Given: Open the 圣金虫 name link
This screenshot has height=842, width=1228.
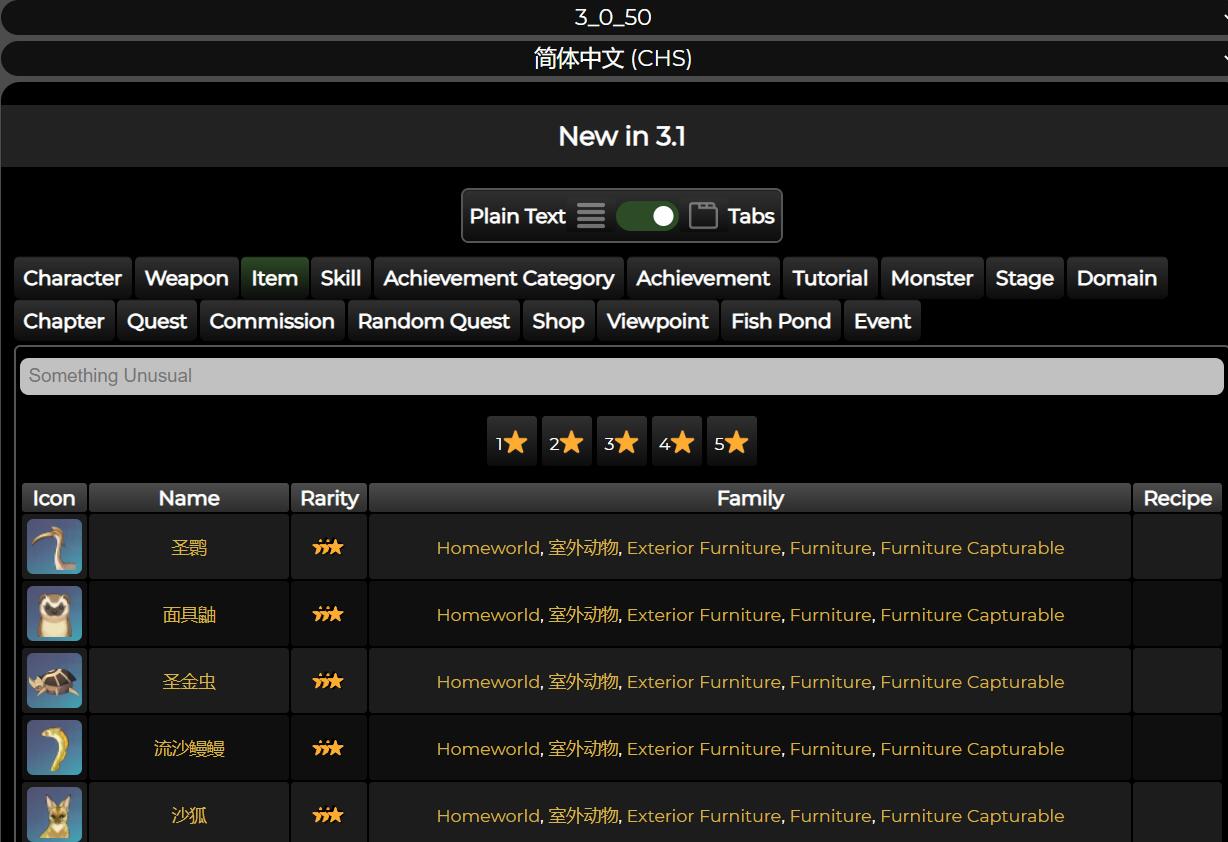Looking at the screenshot, I should click(189, 681).
